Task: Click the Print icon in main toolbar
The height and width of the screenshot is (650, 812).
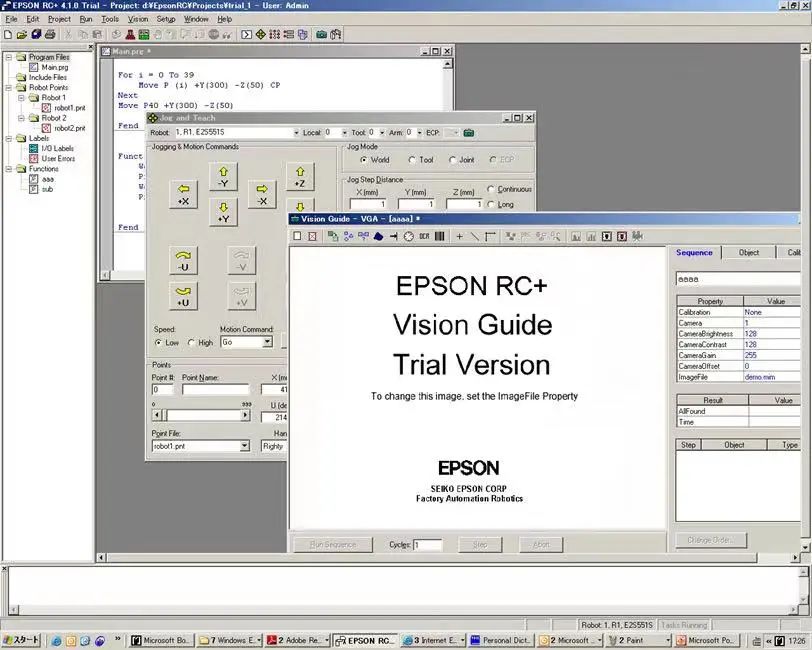Action: pos(50,35)
